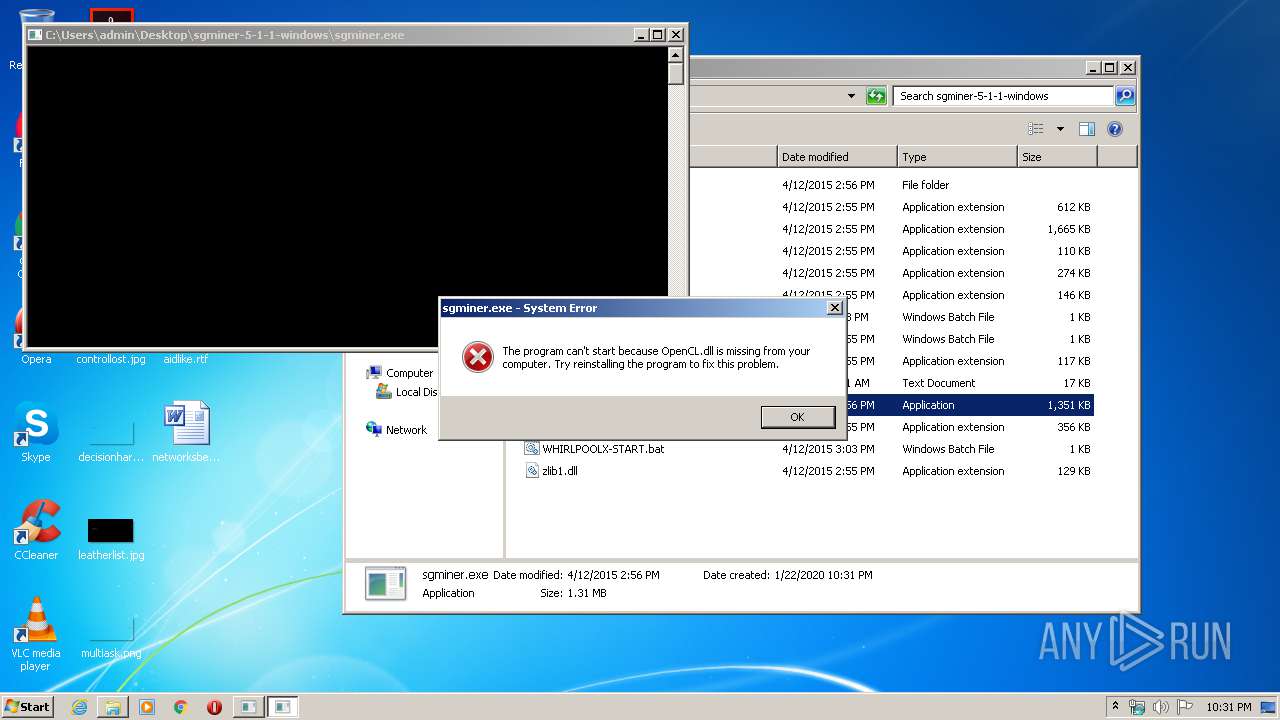Show hidden tray icons arrow
Image resolution: width=1280 pixels, height=720 pixels.
[x=1115, y=706]
